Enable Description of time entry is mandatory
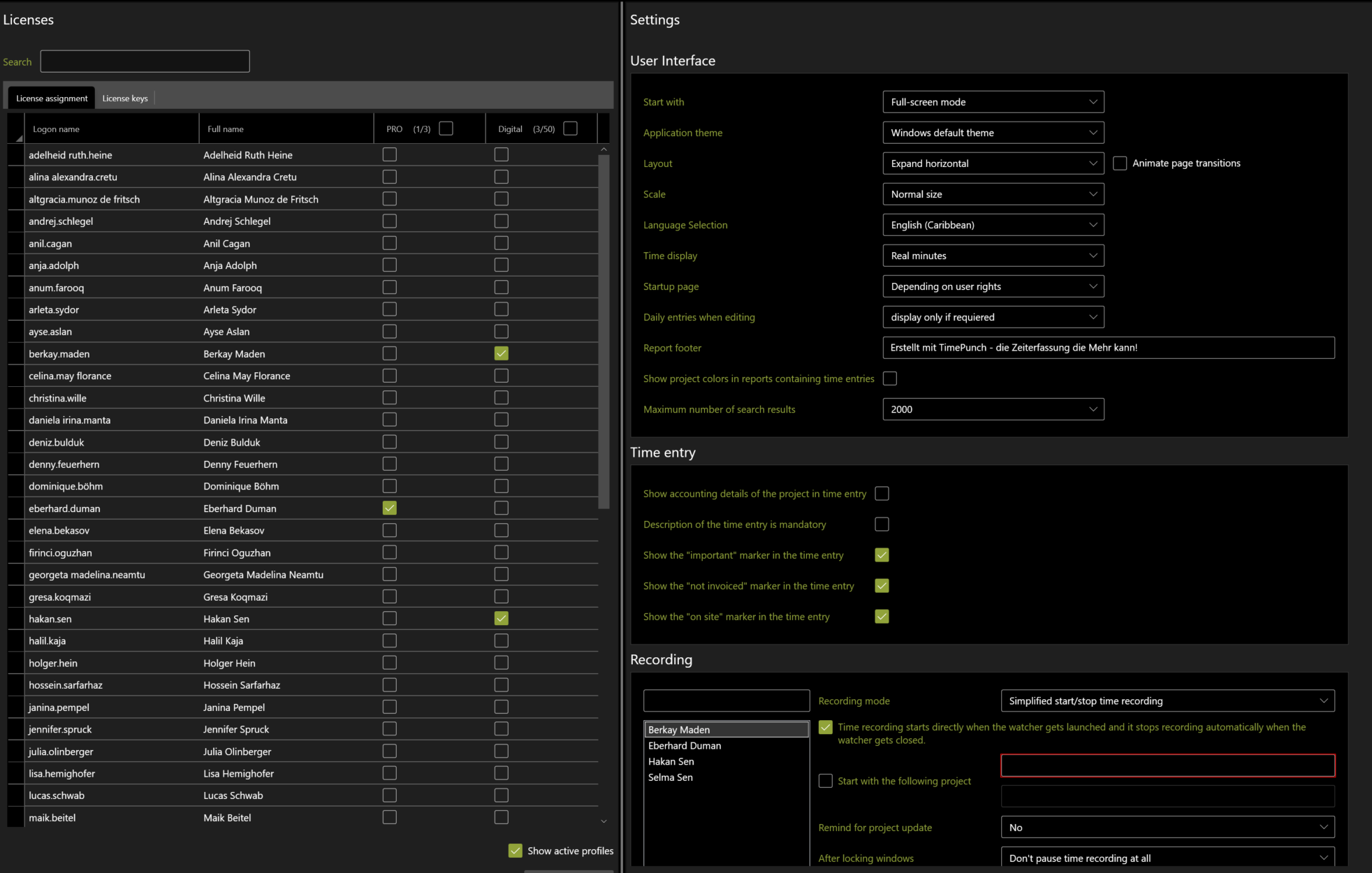The width and height of the screenshot is (1372, 873). (x=882, y=524)
